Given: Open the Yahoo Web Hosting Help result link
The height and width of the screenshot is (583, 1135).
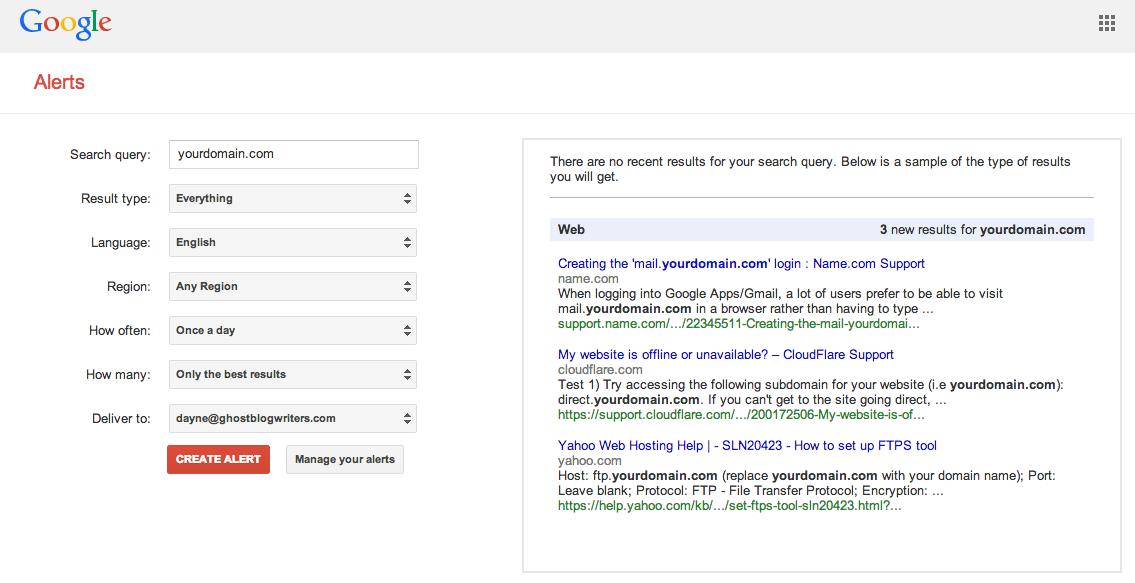Looking at the screenshot, I should tap(747, 445).
